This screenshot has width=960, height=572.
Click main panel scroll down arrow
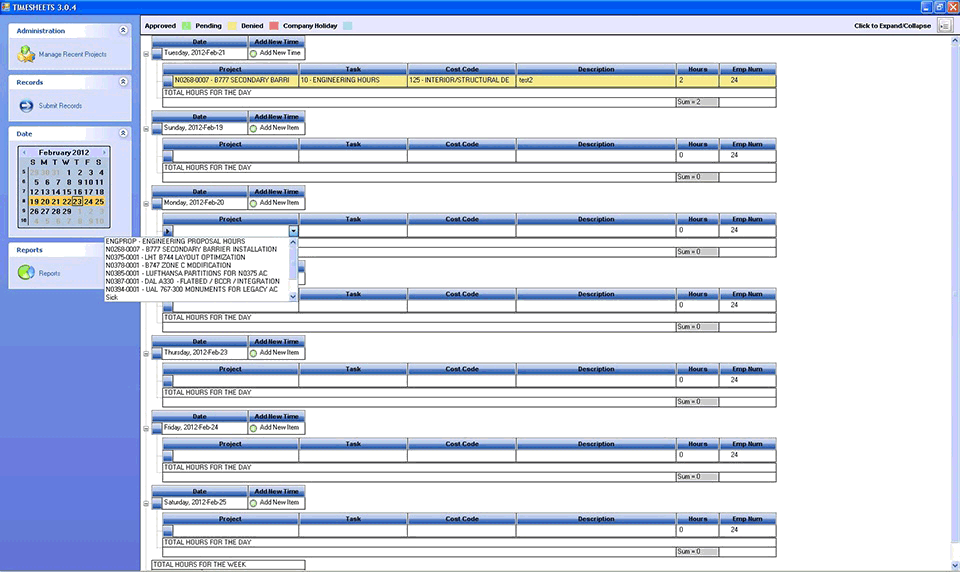(x=954, y=566)
